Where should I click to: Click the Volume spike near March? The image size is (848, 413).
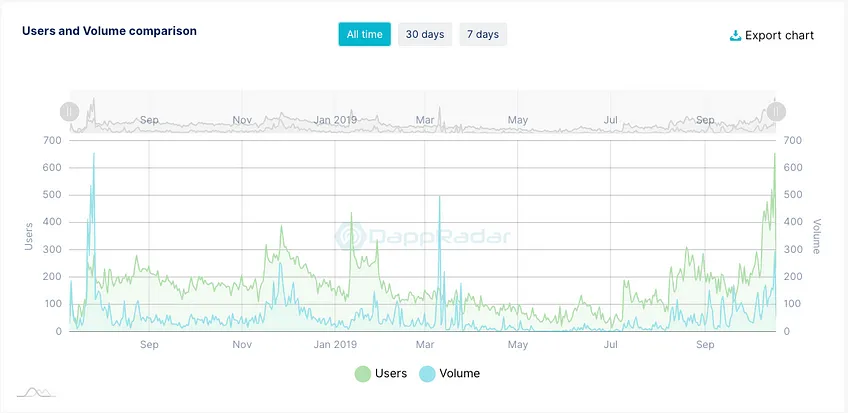point(439,198)
